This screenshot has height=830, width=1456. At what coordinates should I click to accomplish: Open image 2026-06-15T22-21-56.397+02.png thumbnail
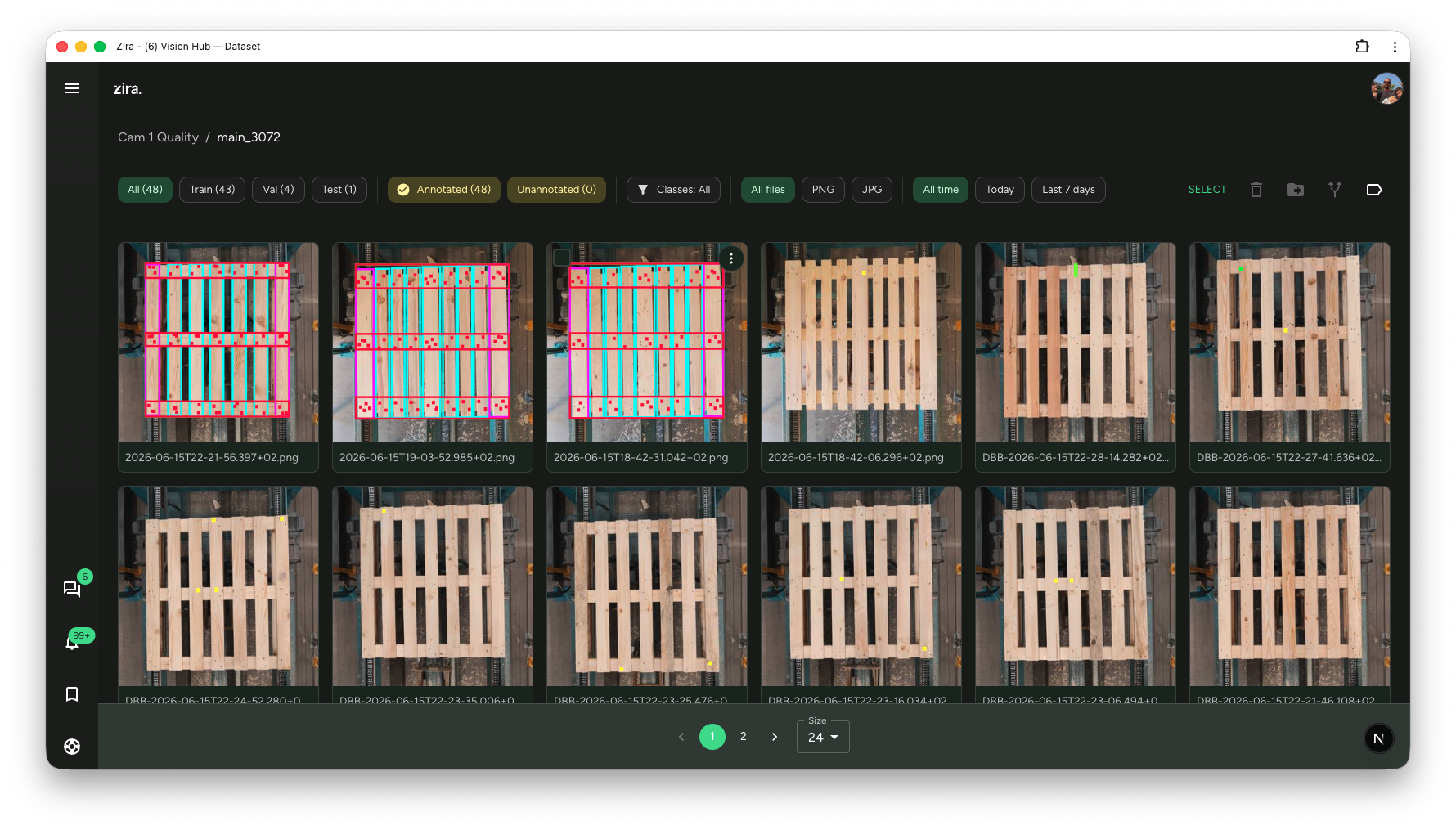218,343
